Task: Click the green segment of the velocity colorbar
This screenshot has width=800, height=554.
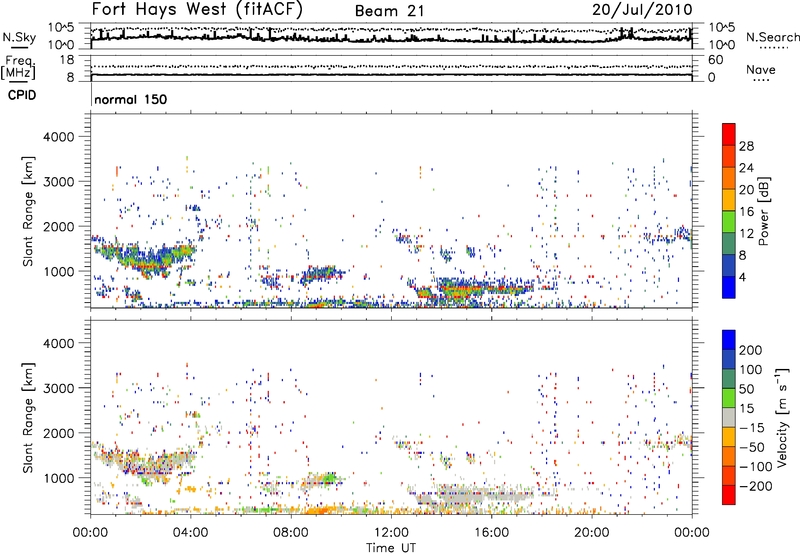Action: tap(729, 398)
